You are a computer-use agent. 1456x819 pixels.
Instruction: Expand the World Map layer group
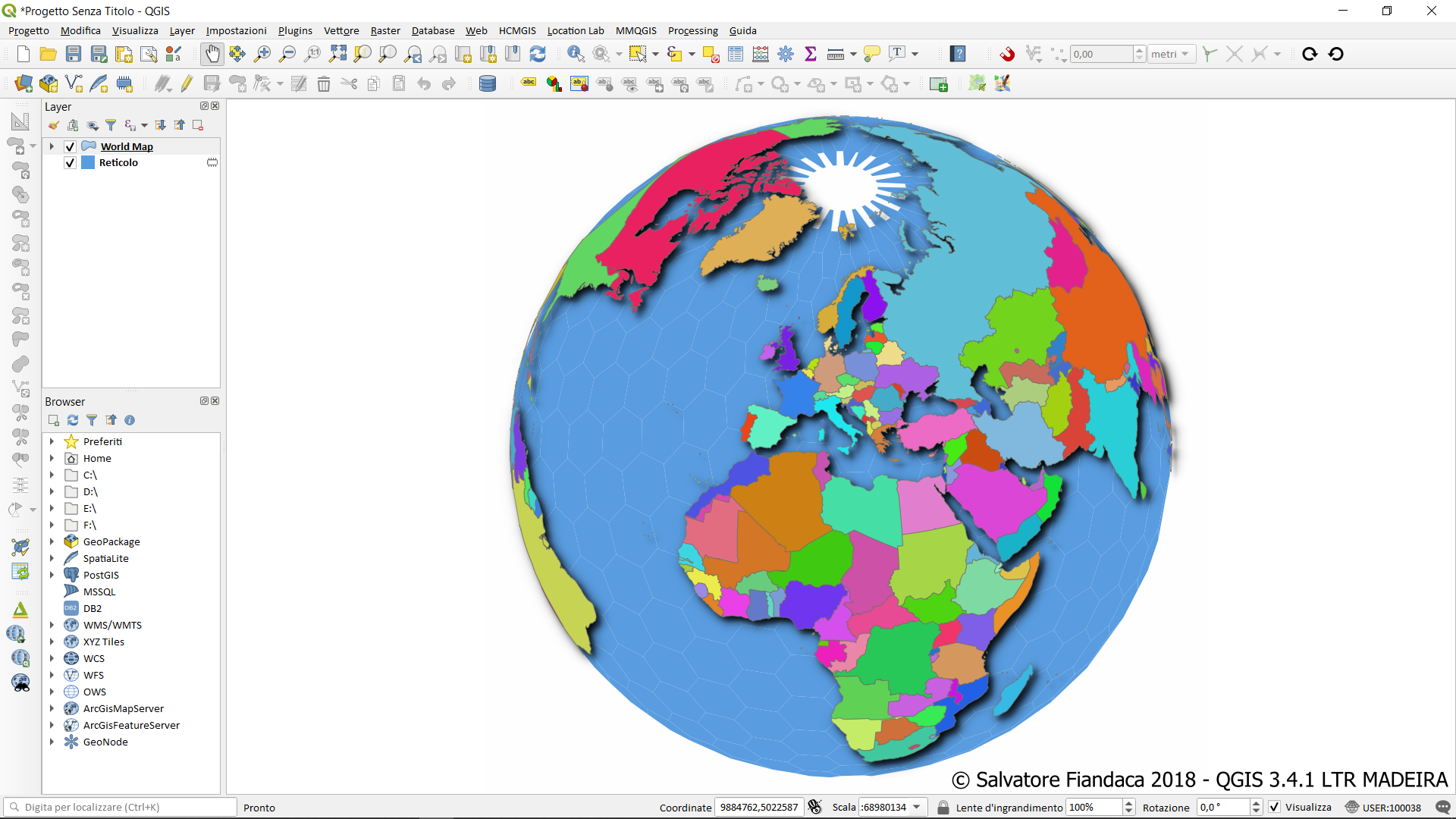pyautogui.click(x=52, y=146)
